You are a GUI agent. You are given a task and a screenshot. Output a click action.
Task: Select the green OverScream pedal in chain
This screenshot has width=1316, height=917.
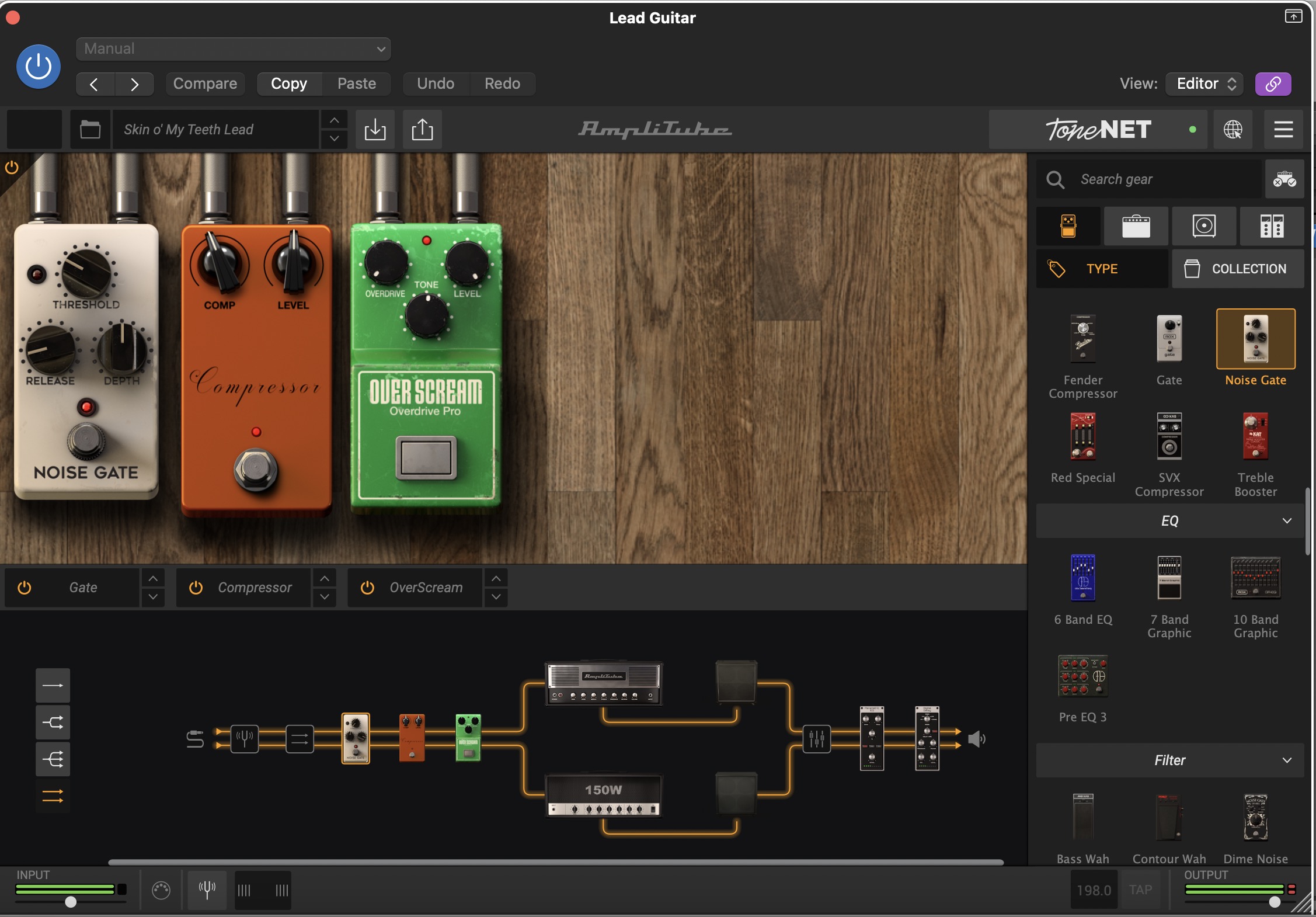click(468, 738)
